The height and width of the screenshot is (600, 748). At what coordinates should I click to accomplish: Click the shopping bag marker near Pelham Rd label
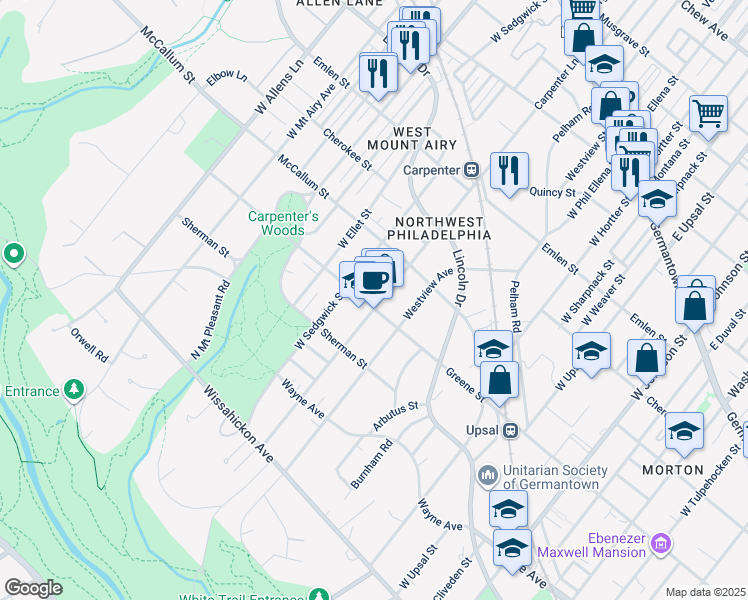tap(610, 106)
